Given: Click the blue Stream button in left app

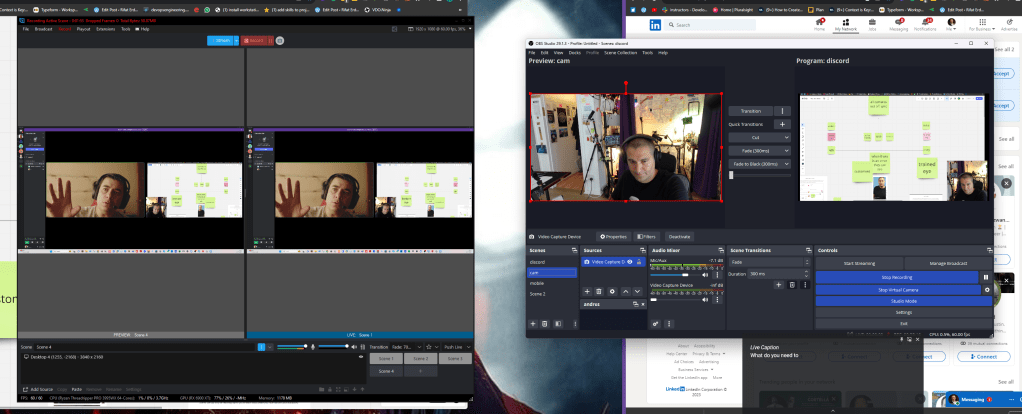Looking at the screenshot, I should click(x=220, y=40).
